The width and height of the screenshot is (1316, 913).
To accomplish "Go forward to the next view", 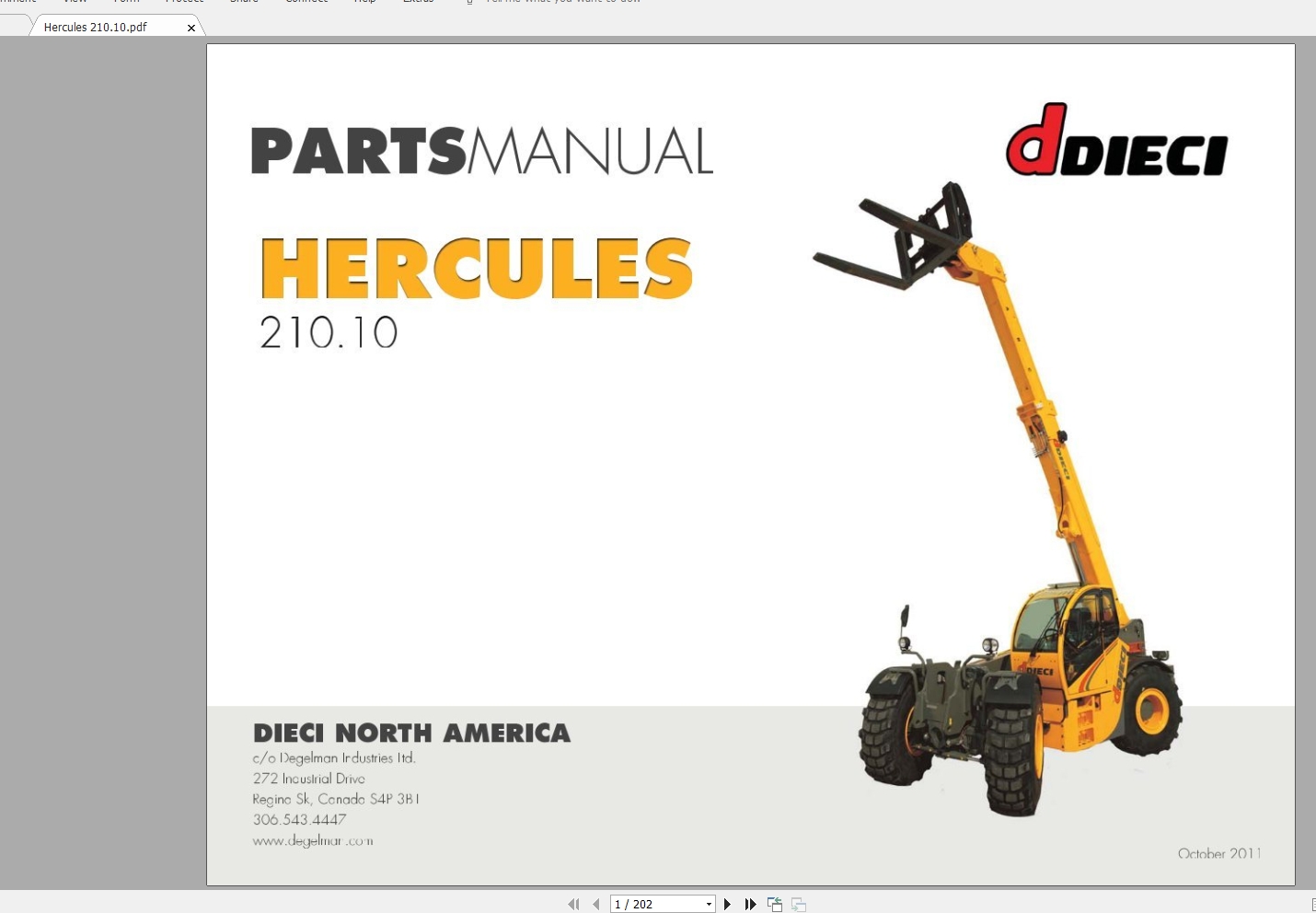I will 798,904.
